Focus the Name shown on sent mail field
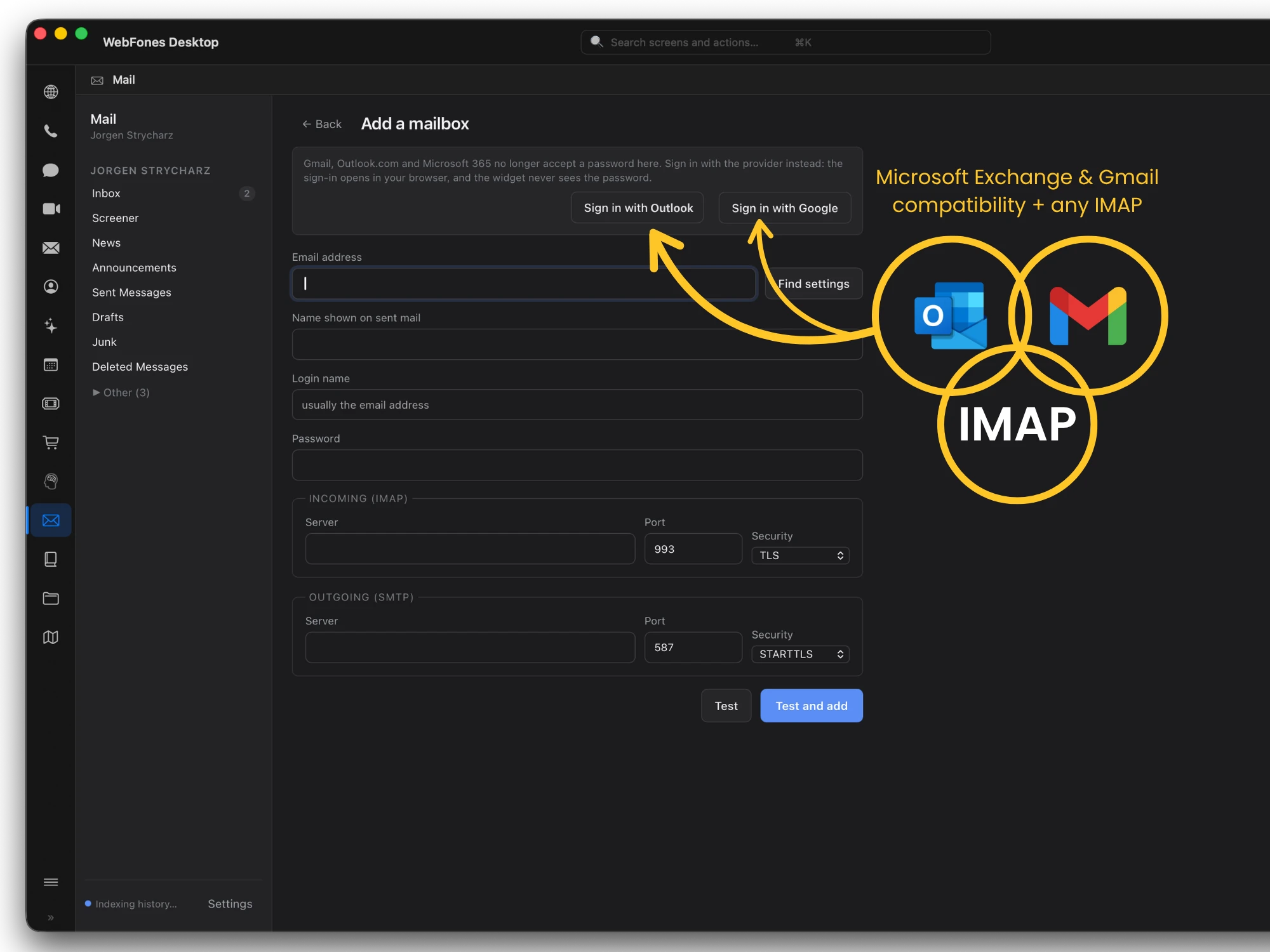 (577, 344)
